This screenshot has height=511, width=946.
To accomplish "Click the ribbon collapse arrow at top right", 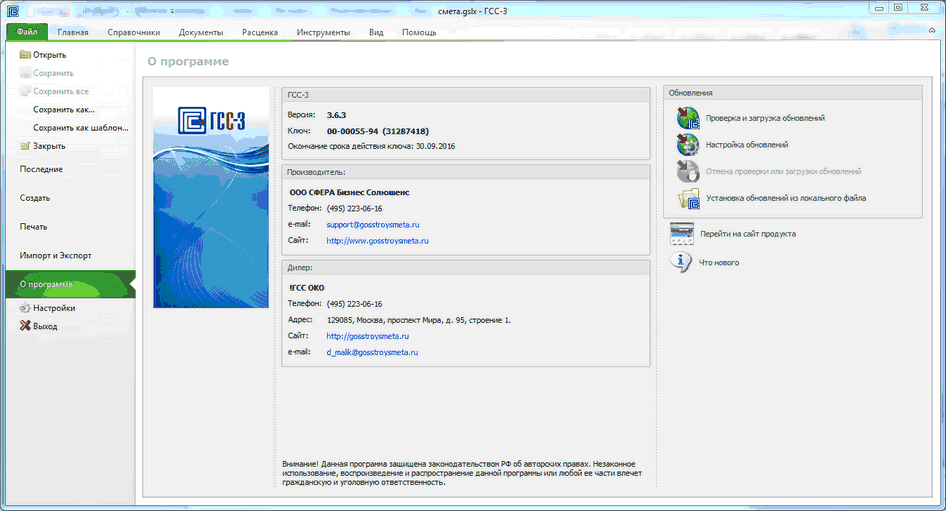I will (x=932, y=31).
